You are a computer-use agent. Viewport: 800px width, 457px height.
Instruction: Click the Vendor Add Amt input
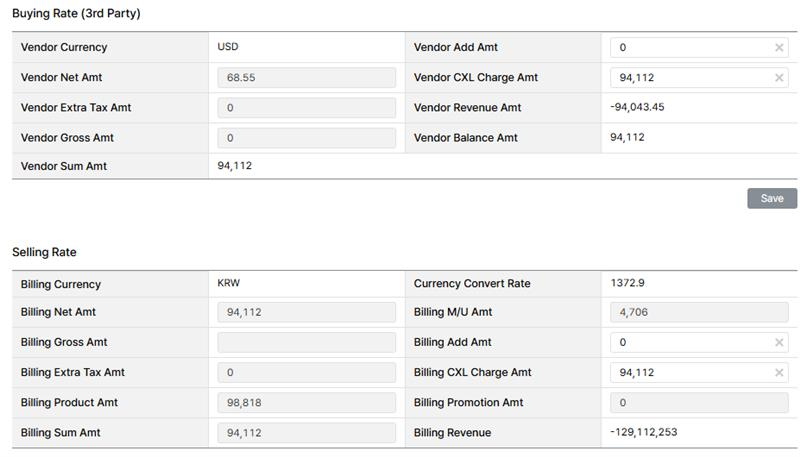[x=690, y=47]
